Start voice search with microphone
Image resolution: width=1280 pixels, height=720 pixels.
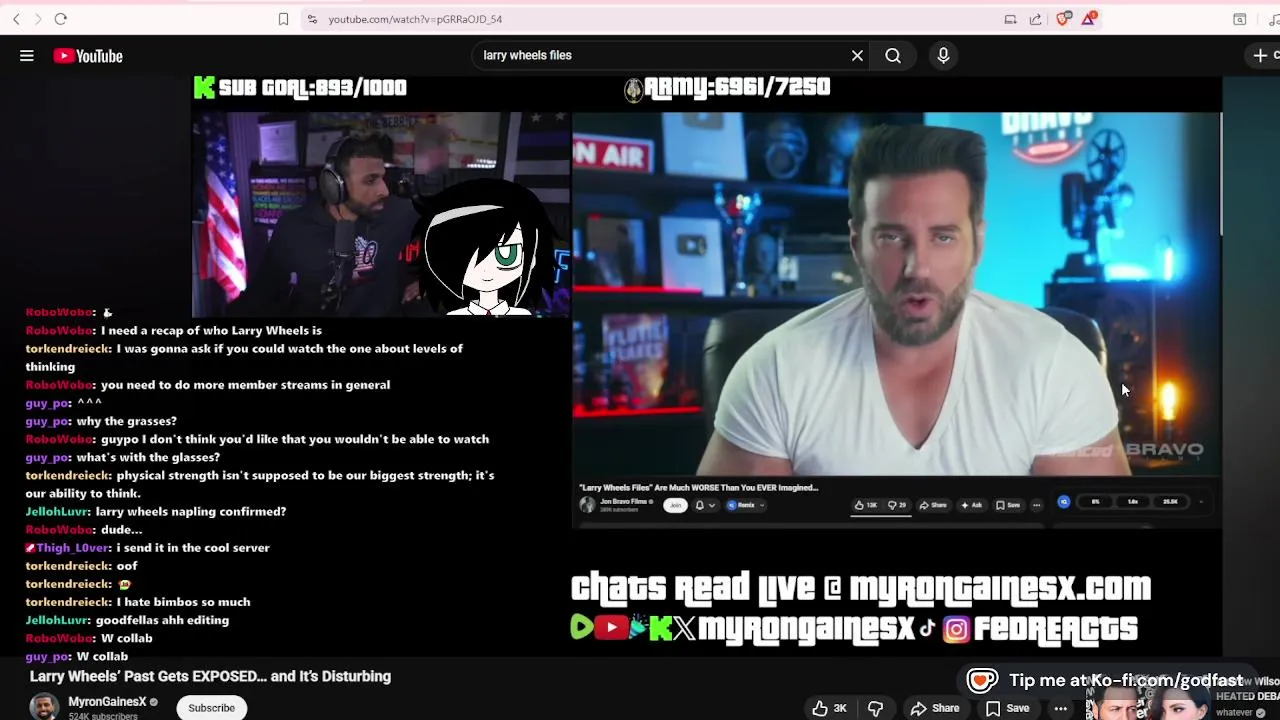943,56
